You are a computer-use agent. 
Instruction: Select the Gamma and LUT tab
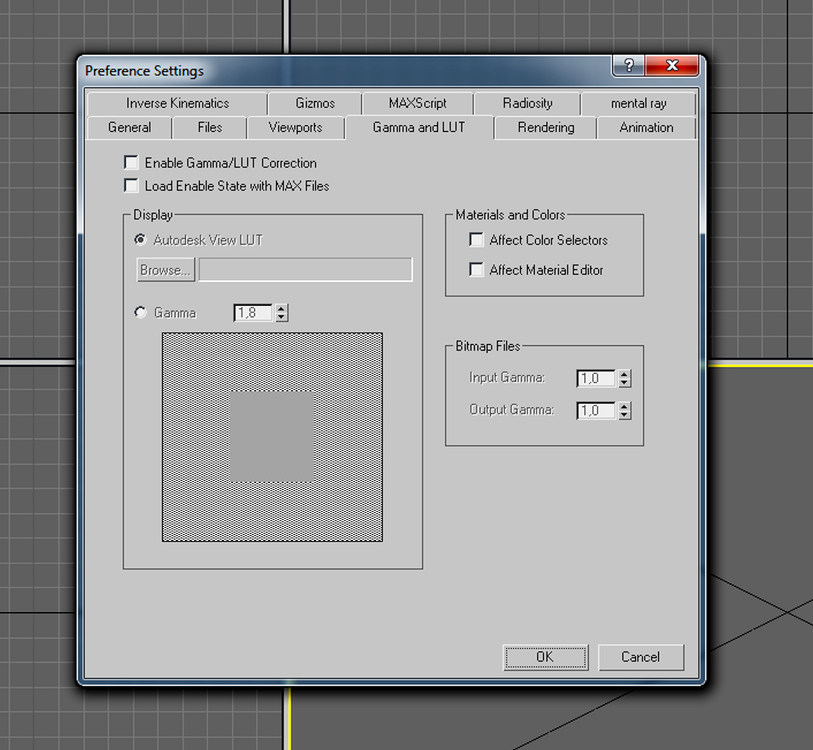point(419,127)
